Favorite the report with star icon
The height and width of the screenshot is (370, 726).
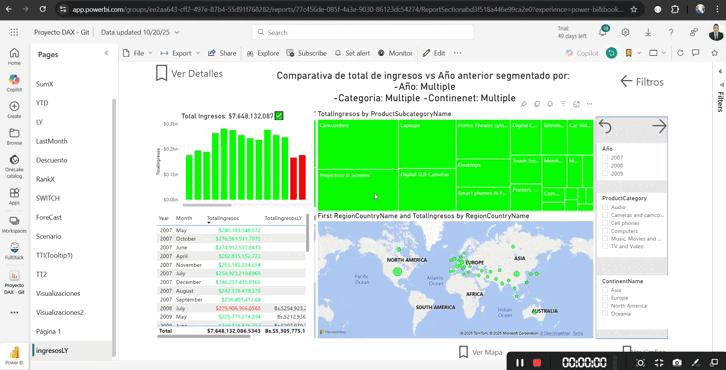(x=714, y=53)
